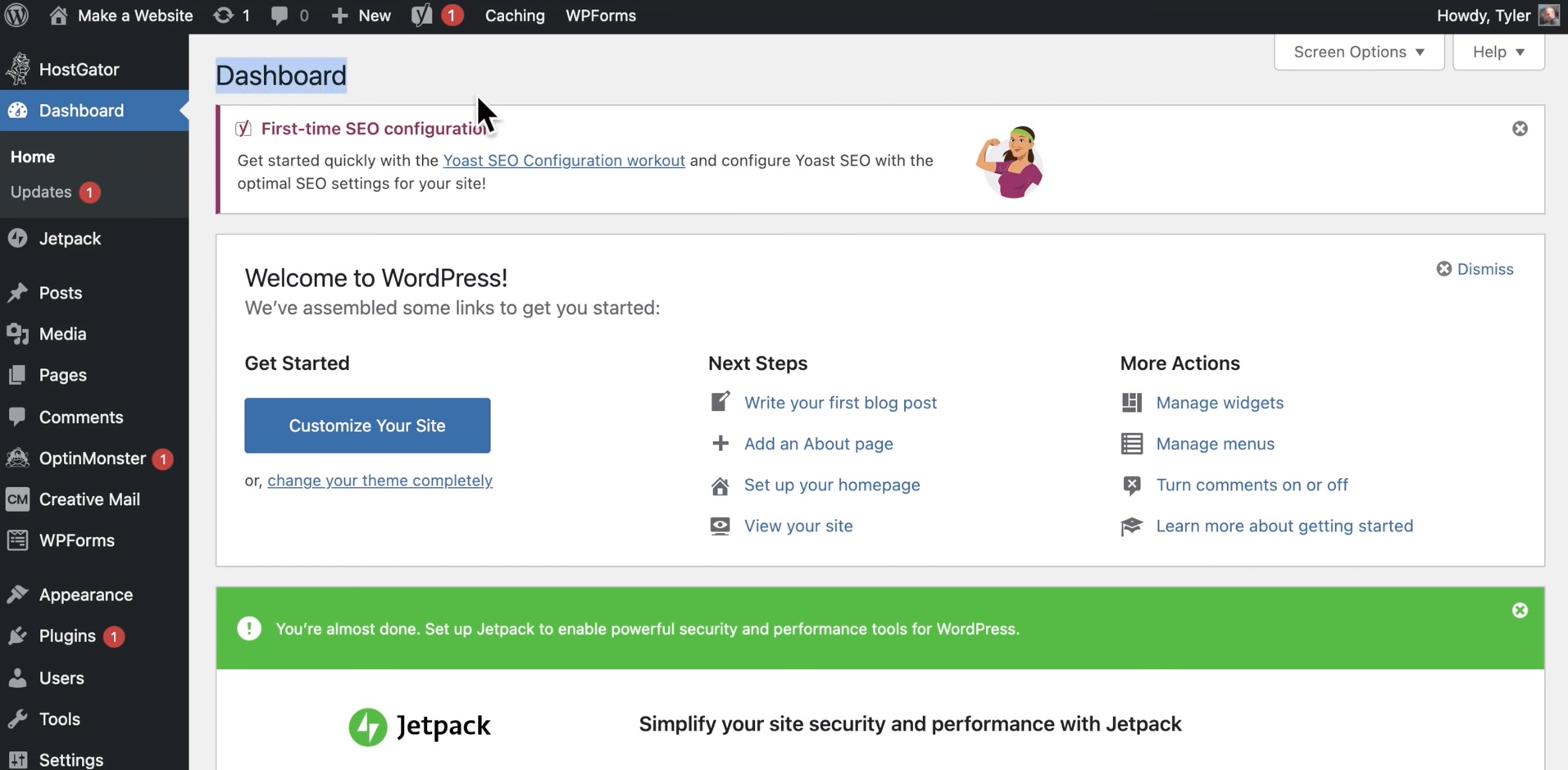
Task: Click the HostGator gator icon in sidebar
Action: tap(18, 69)
